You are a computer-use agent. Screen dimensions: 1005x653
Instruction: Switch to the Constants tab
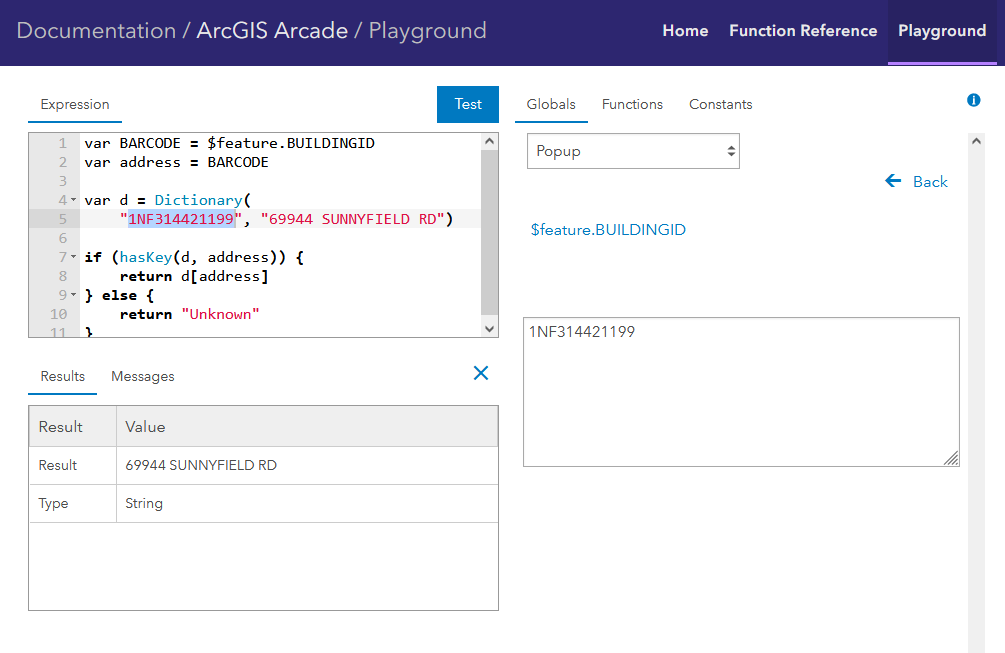(720, 104)
